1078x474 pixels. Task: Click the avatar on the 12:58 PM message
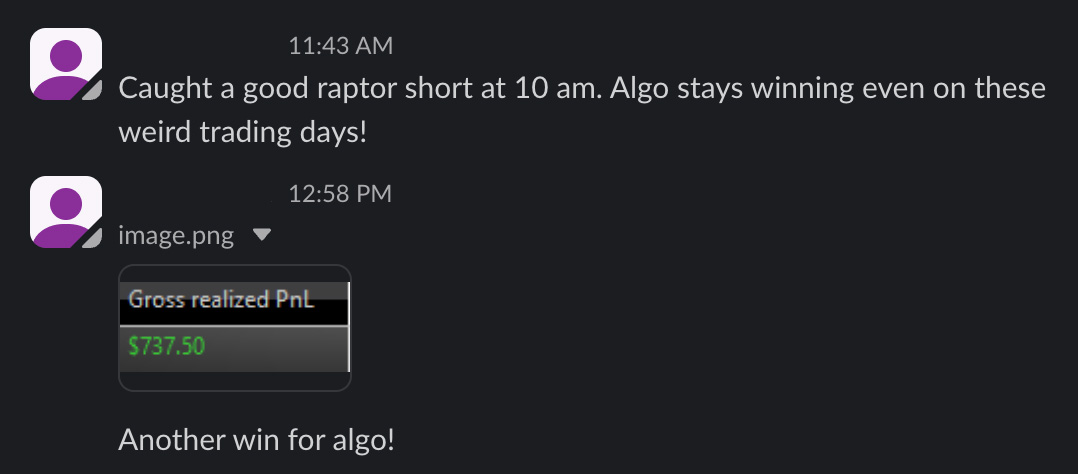point(66,211)
